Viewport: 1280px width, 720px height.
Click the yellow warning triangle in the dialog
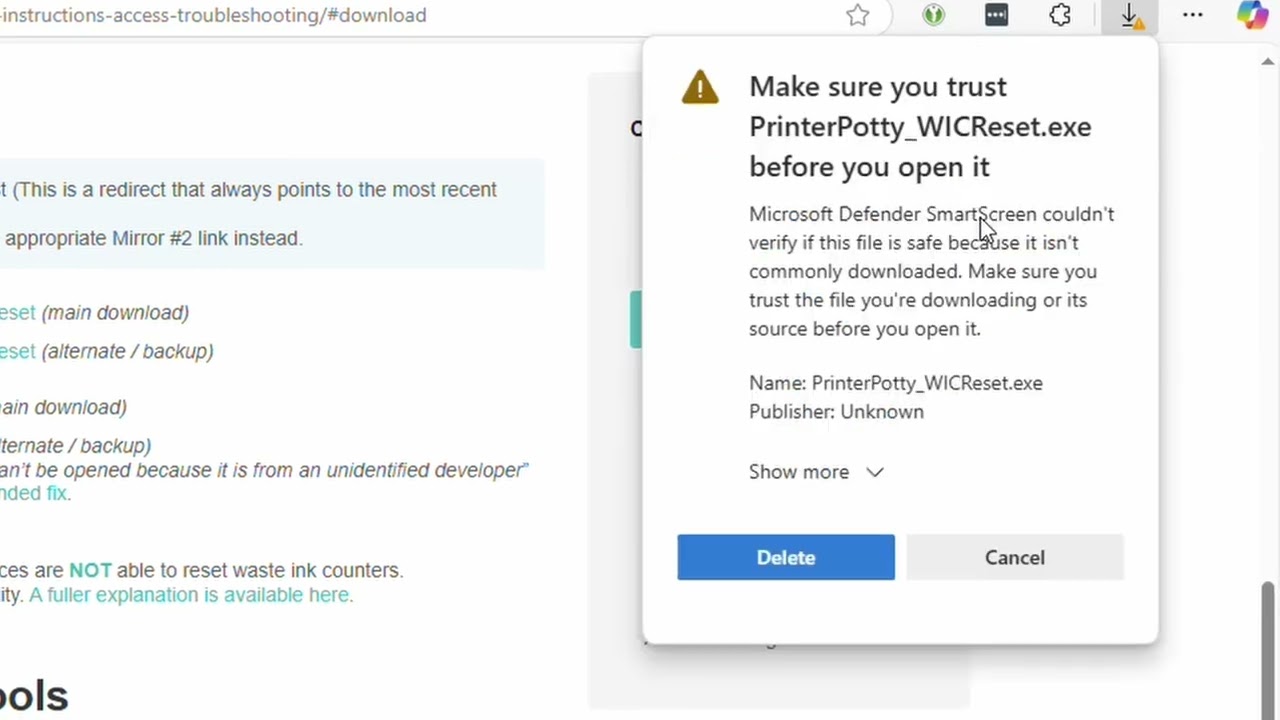coord(700,88)
